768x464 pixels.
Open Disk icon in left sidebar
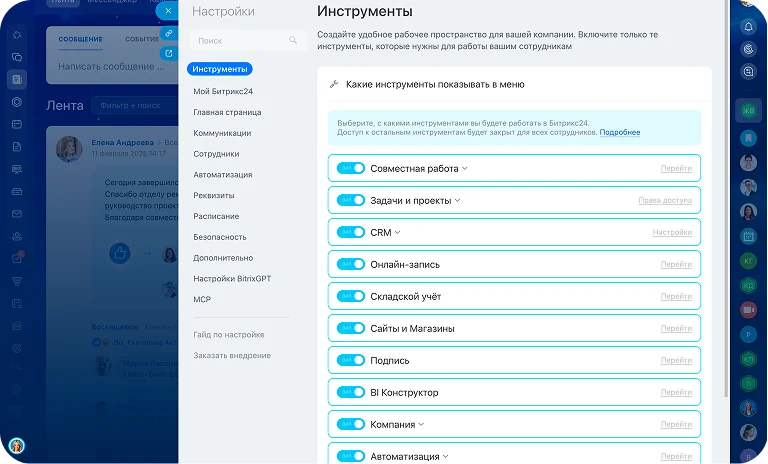(x=17, y=192)
